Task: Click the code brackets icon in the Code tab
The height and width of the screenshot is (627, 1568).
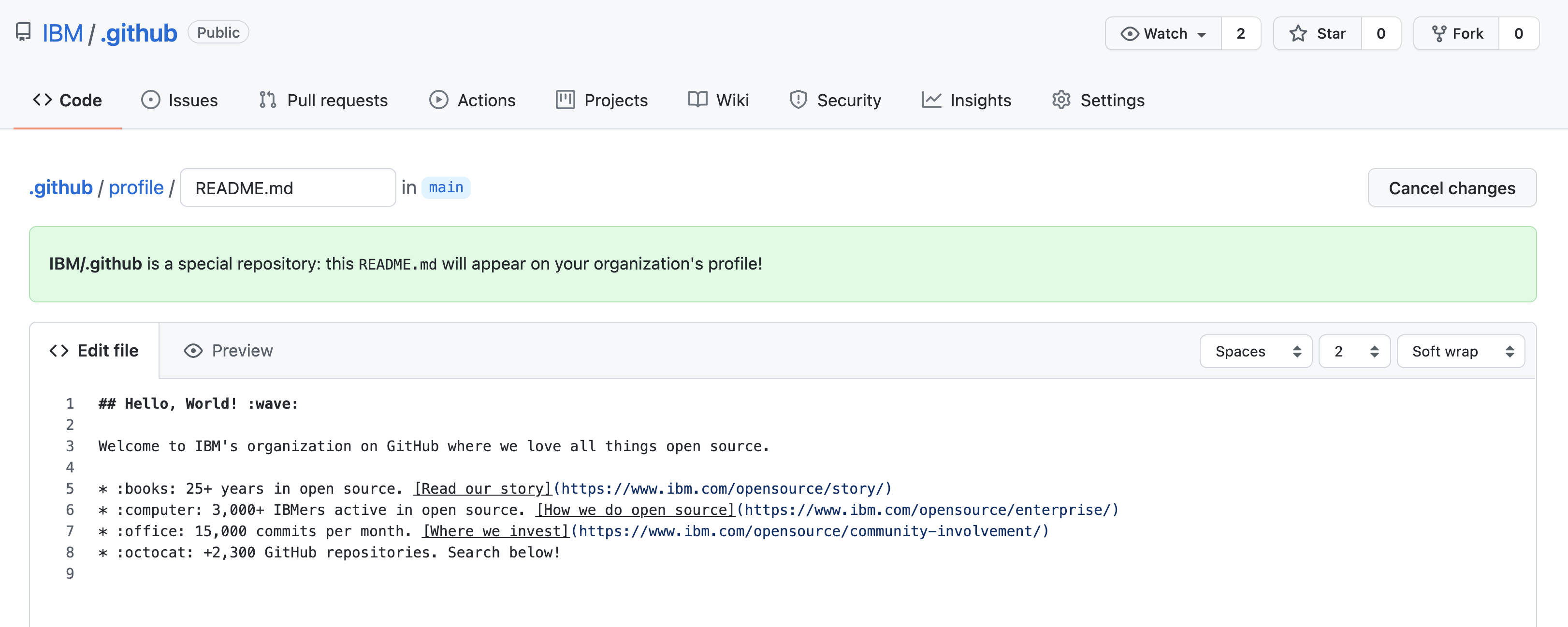Action: (43, 100)
